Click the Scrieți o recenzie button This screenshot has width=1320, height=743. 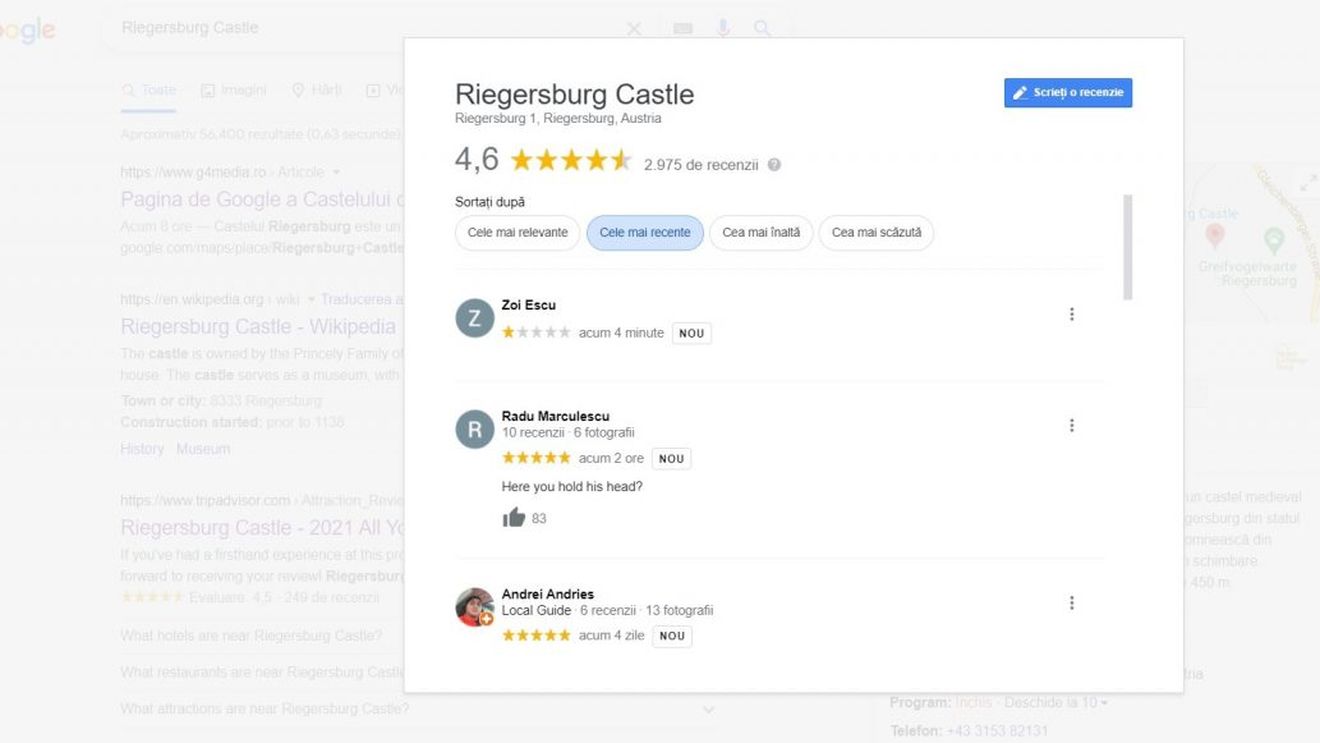coord(1068,93)
